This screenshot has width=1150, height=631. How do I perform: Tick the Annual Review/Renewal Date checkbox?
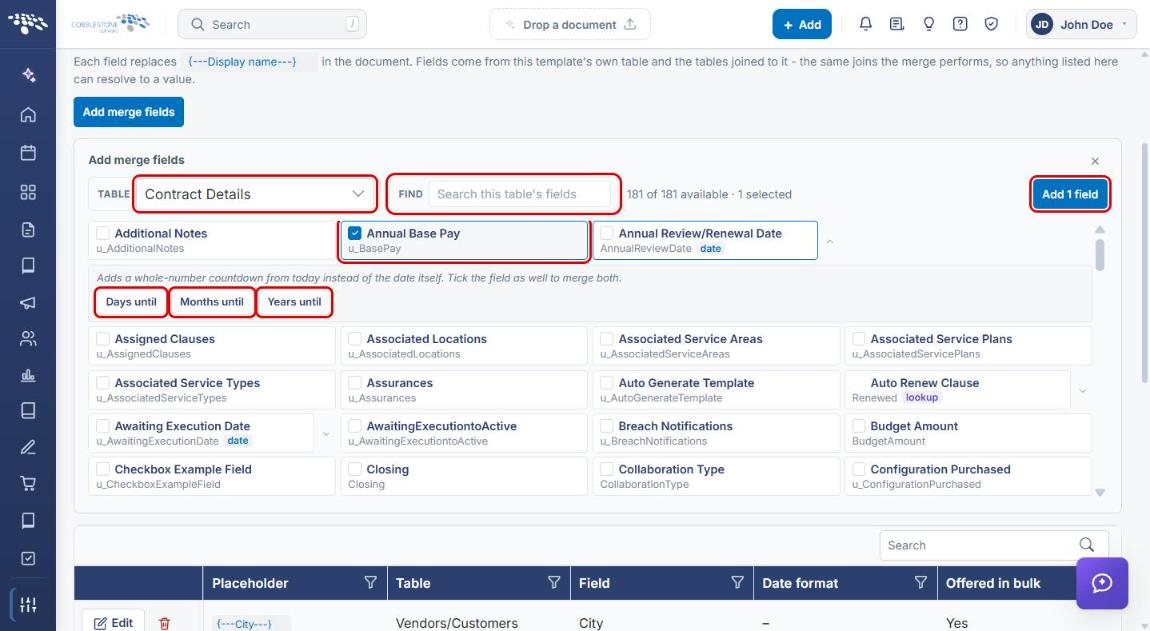(607, 233)
